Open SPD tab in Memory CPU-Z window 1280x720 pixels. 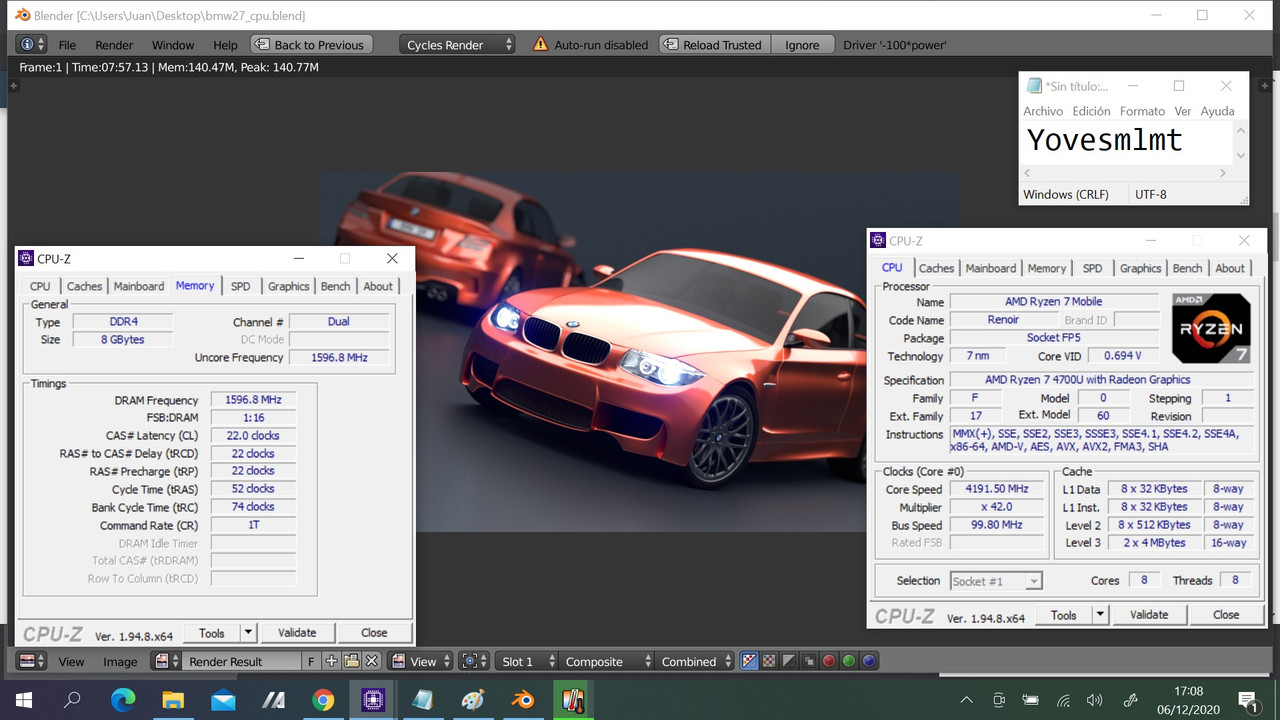click(x=240, y=286)
